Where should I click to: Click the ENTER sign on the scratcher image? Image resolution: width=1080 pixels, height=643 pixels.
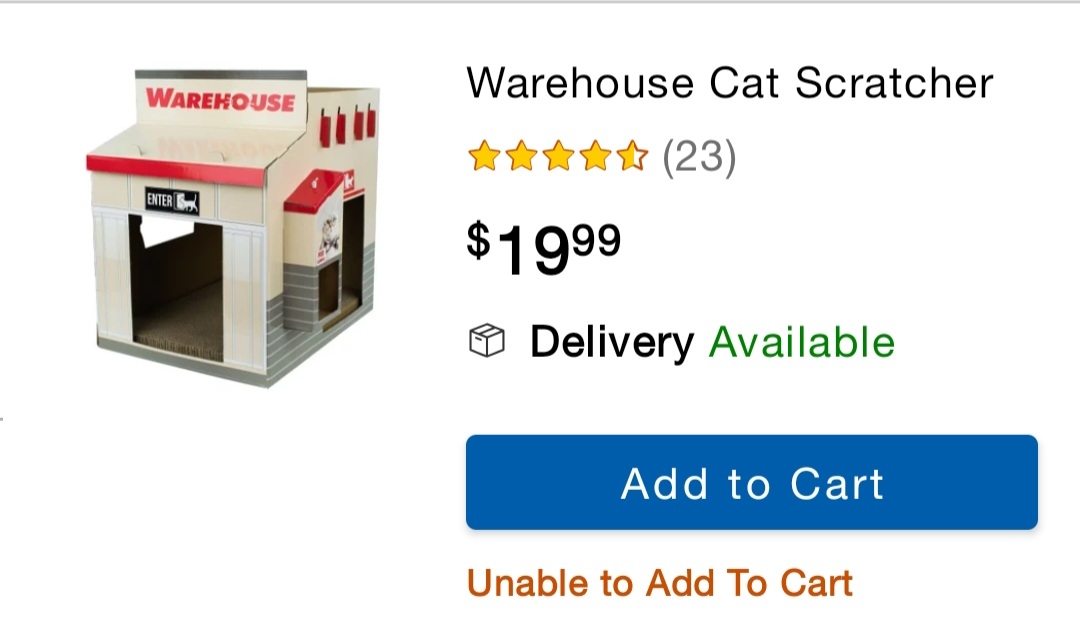point(172,201)
